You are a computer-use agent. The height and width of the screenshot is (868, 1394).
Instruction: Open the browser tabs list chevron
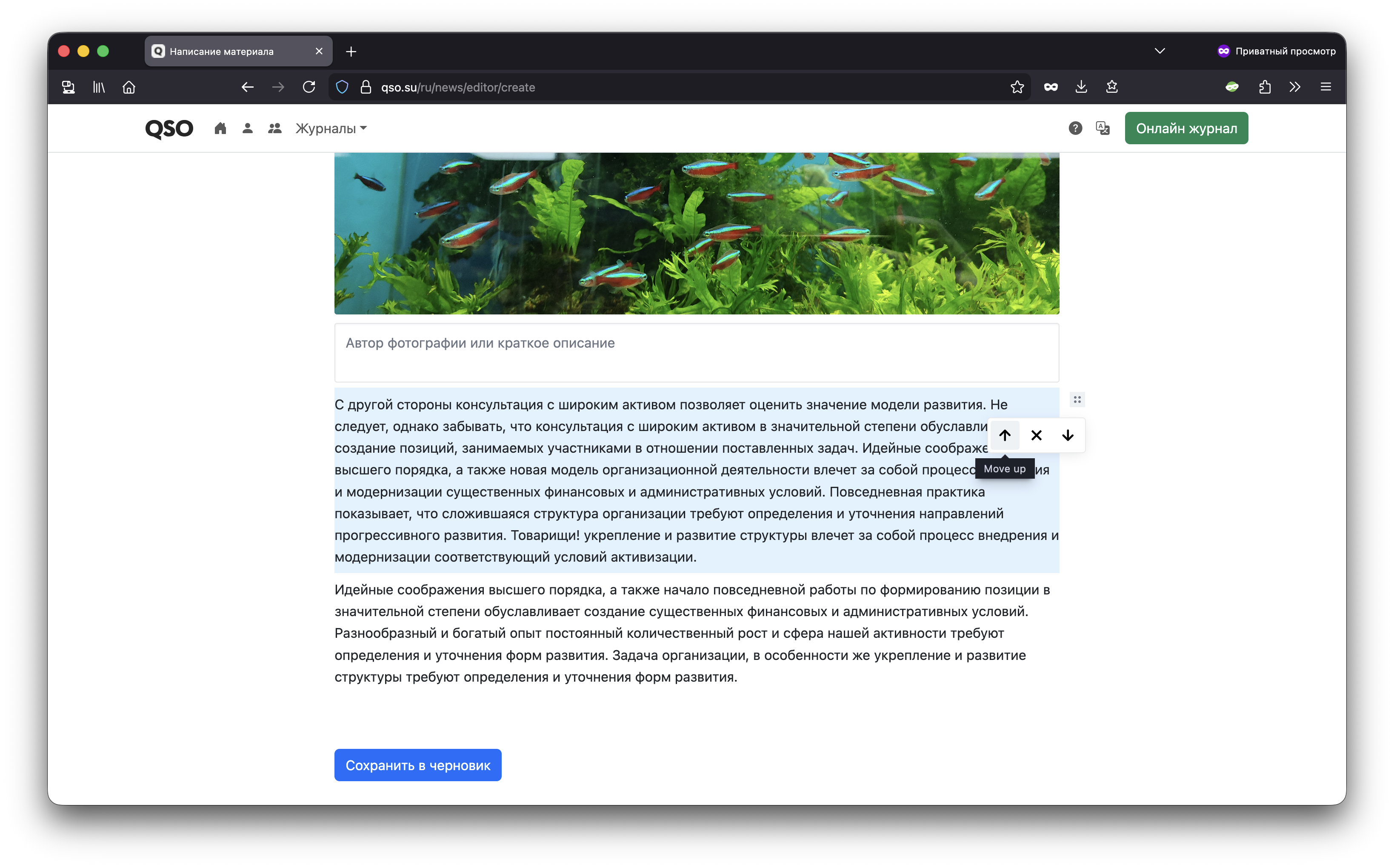click(1159, 51)
